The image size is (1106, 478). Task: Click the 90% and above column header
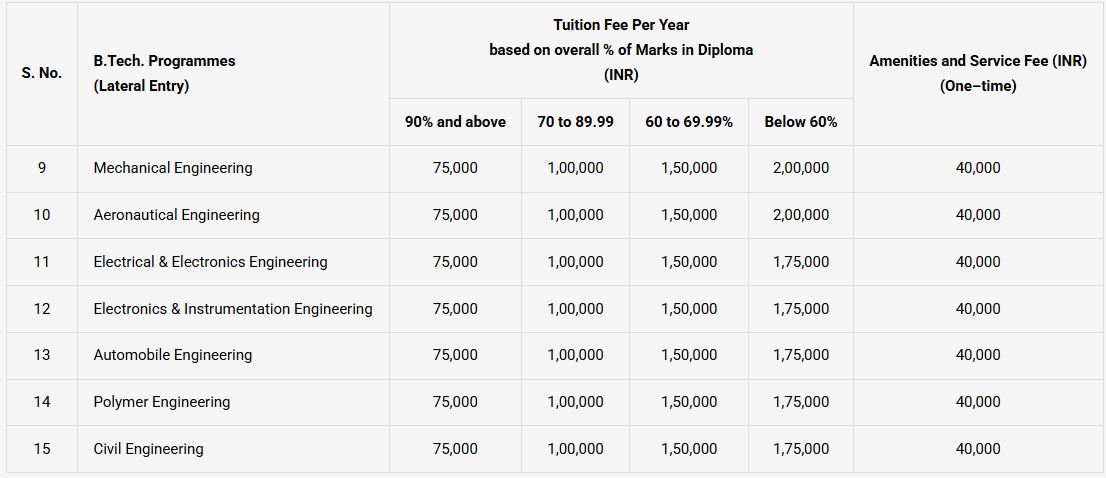pyautogui.click(x=455, y=122)
